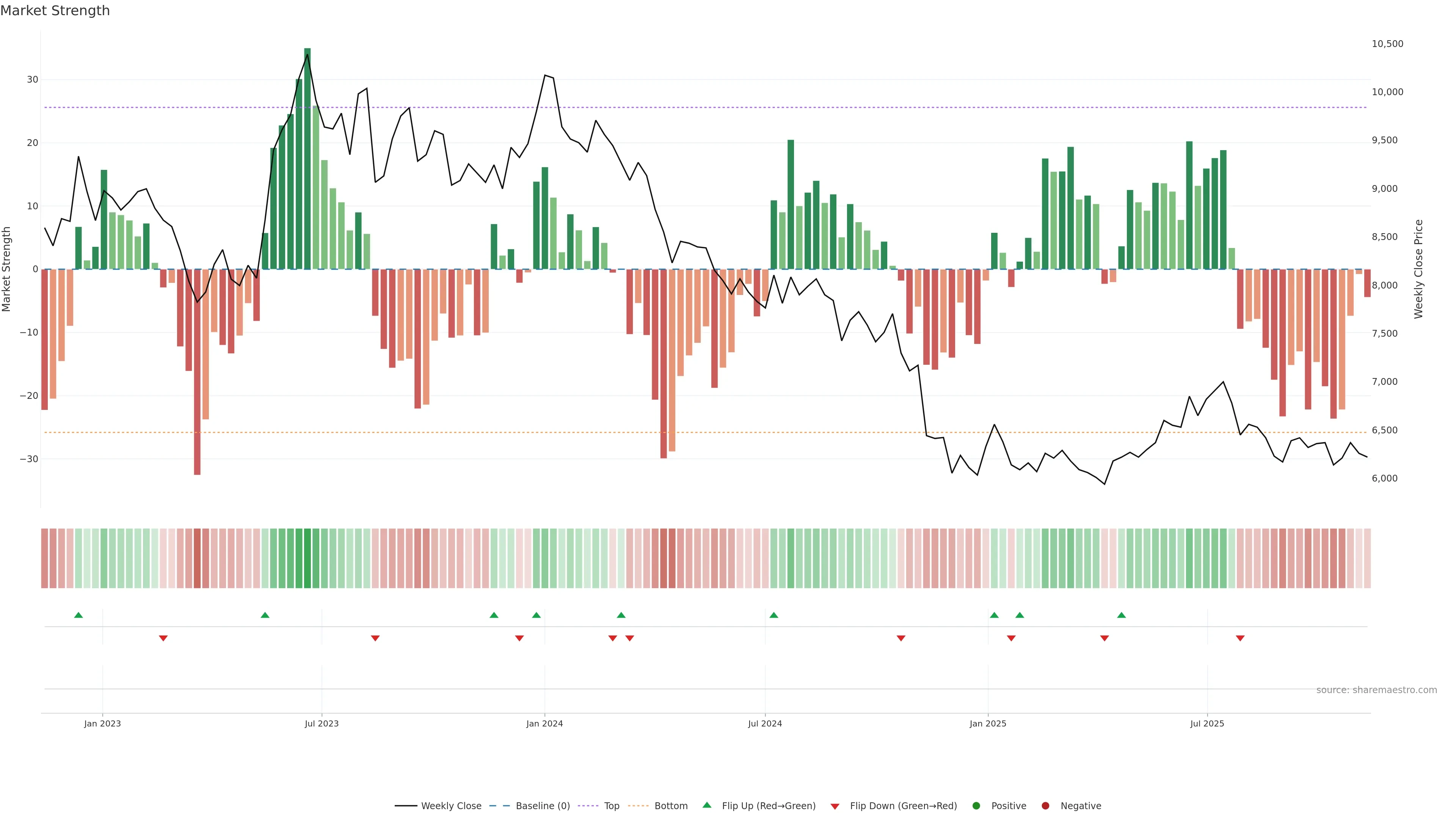Click red flip-down marker just before Jan 2024
The image size is (1456, 819).
coord(519,638)
